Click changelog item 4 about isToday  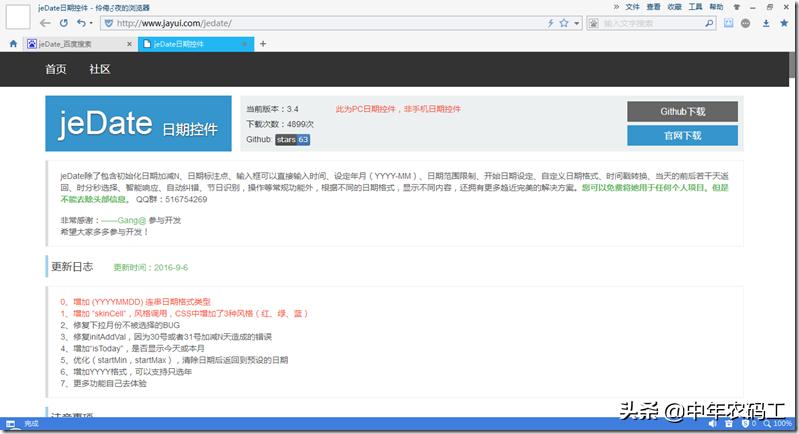132,349
